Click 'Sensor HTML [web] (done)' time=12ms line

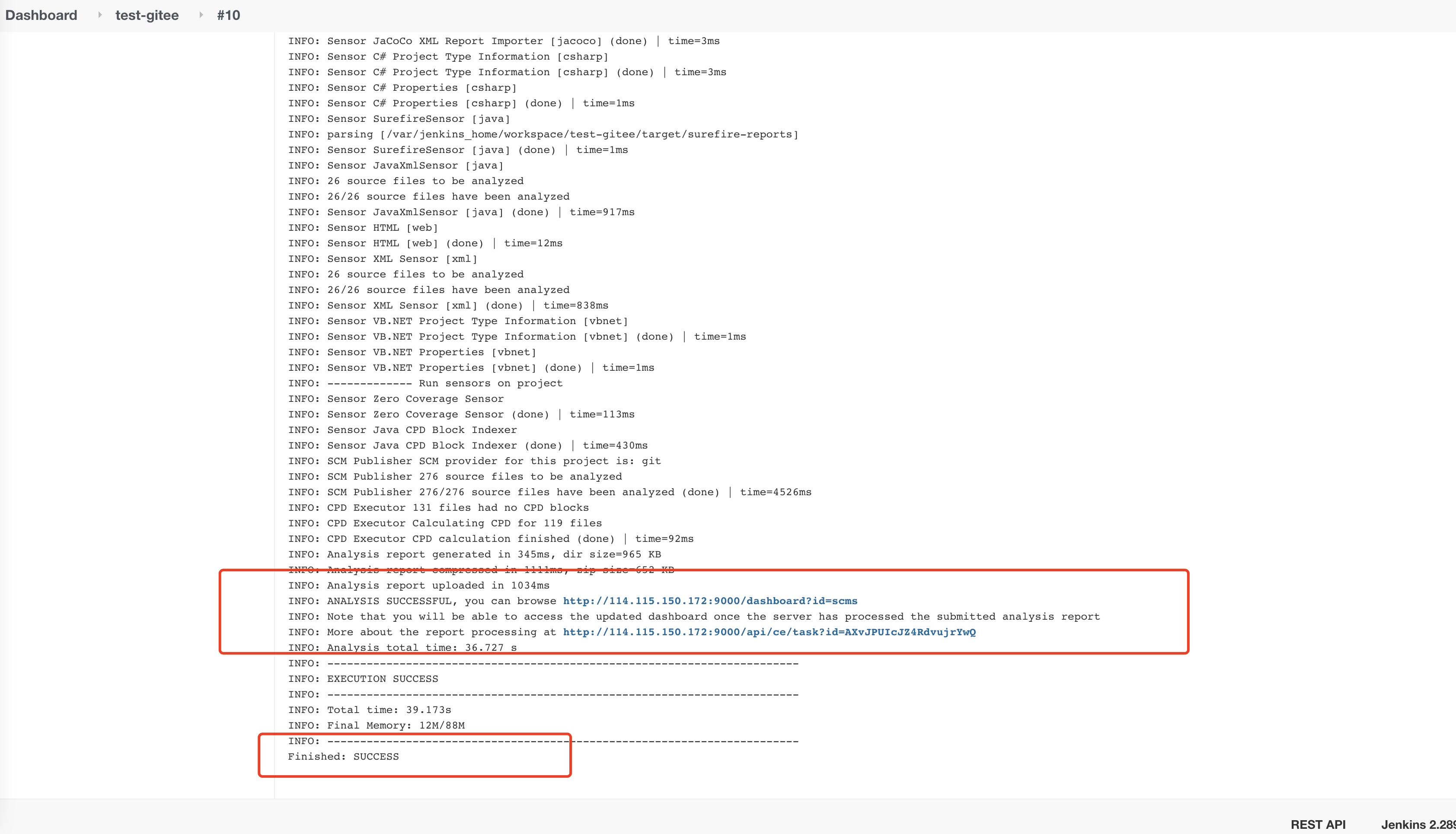[425, 243]
